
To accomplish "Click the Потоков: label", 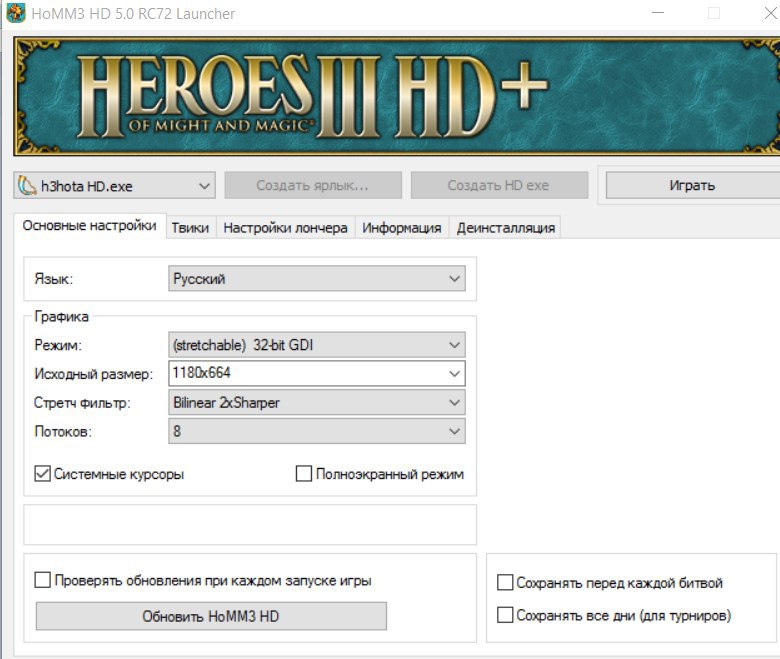I will 63,431.
